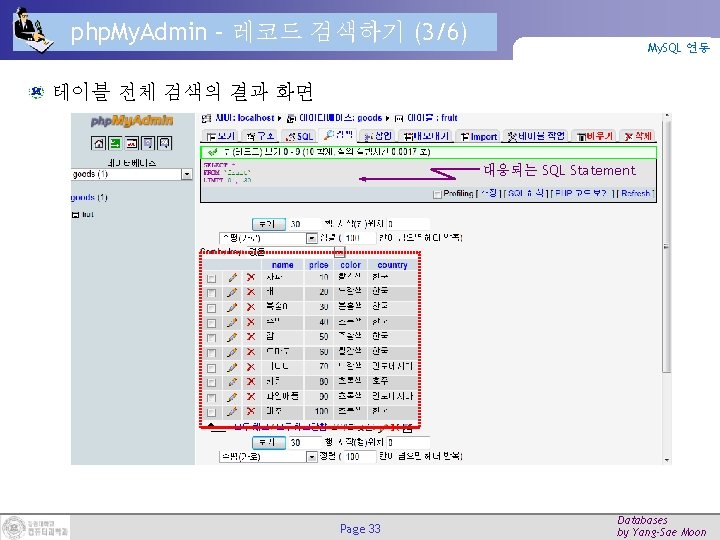The width and height of the screenshot is (720, 540).
Task: Click the vertical scrollbar of the phpMyAdmin page
Action: tap(667, 246)
